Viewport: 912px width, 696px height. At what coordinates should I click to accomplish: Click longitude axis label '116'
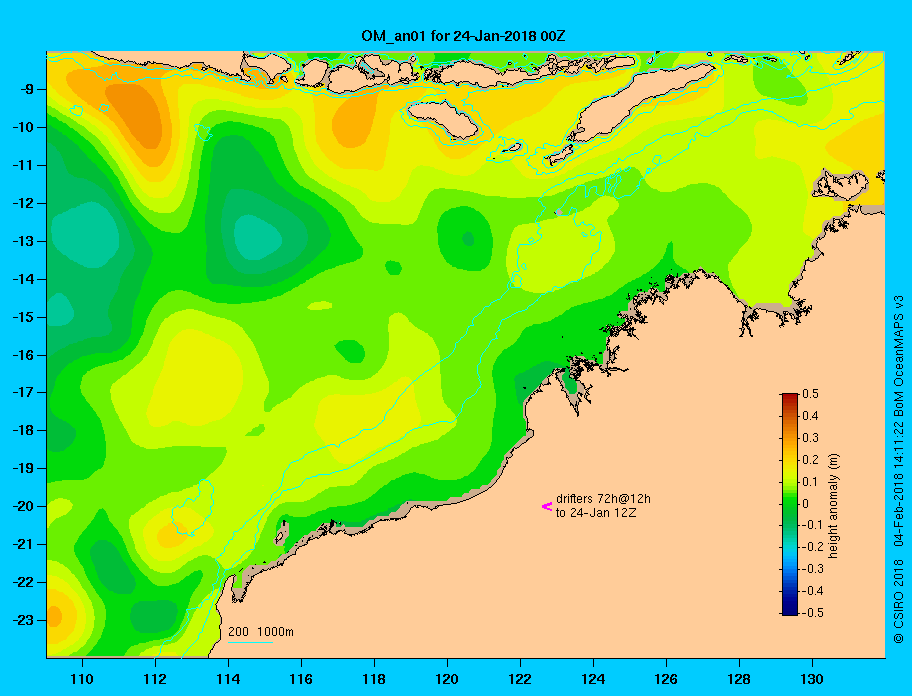[x=301, y=679]
